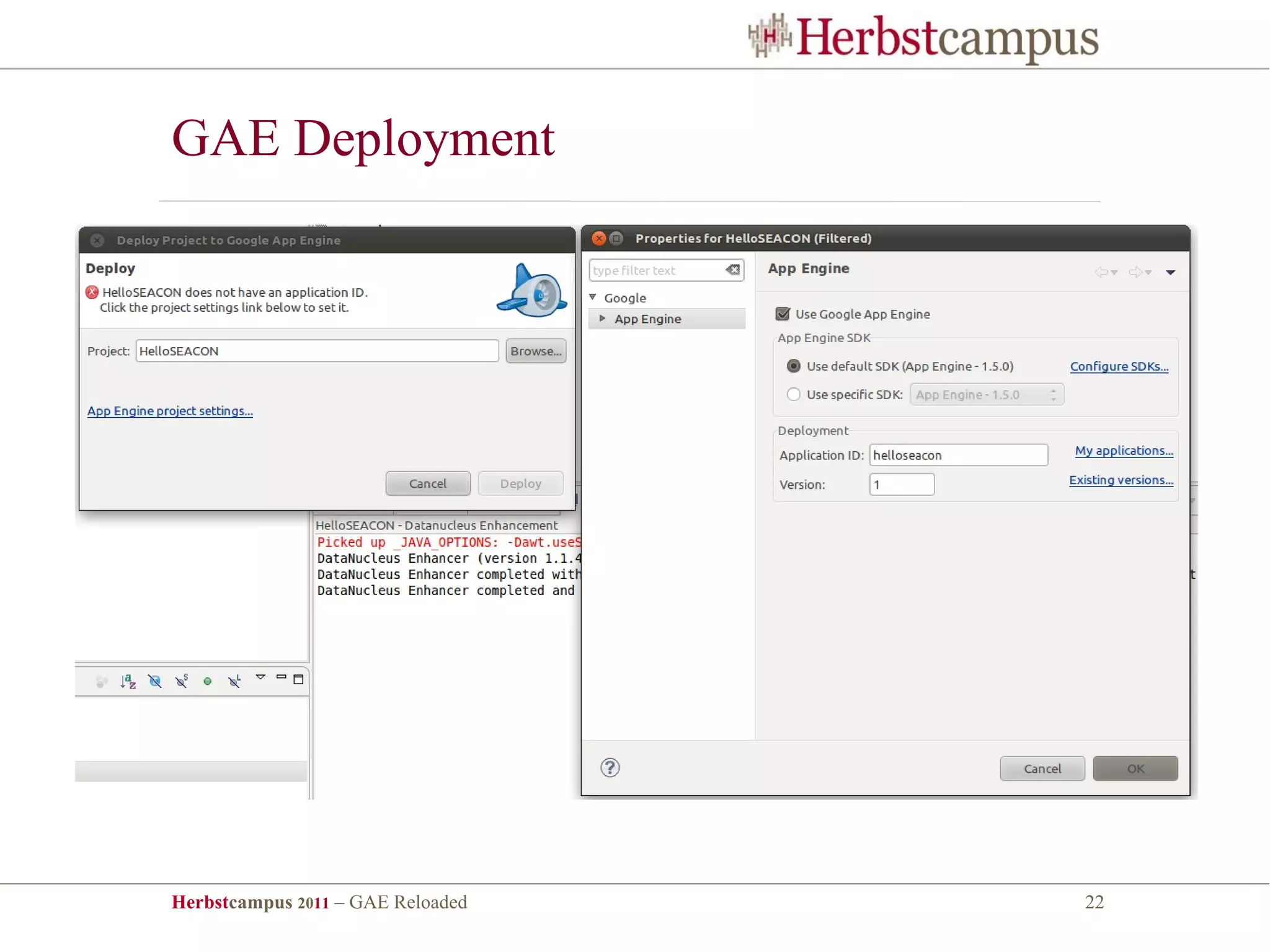Click the App Engine jet engine logo
Screen dimensions: 1270x952
[x=531, y=290]
